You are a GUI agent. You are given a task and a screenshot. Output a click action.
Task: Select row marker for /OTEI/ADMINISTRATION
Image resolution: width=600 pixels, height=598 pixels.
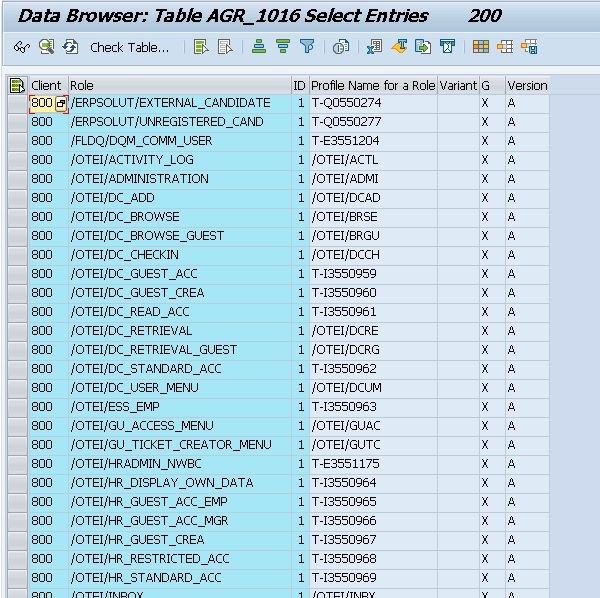click(17, 179)
